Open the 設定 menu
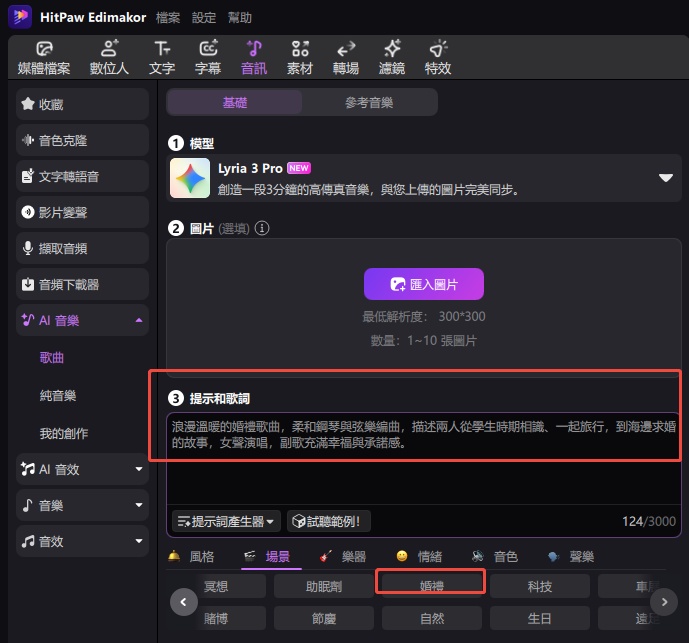Screen dimensions: 689x643 tap(204, 18)
